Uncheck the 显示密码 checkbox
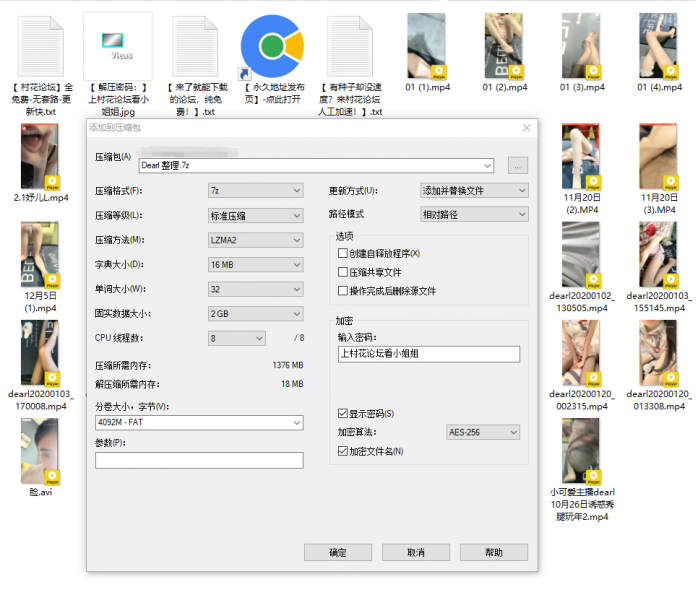 coord(342,414)
